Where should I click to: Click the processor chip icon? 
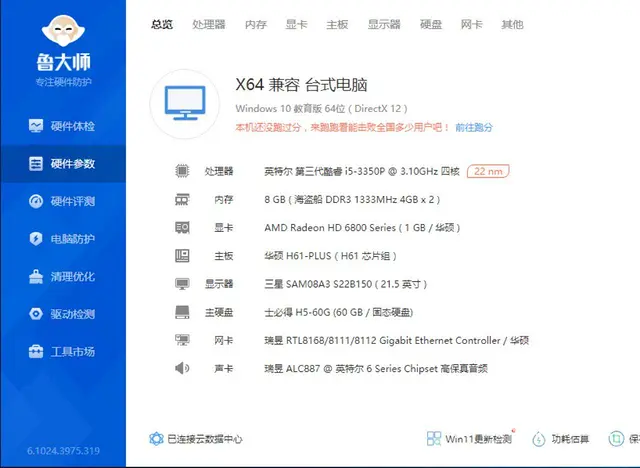[x=182, y=171]
